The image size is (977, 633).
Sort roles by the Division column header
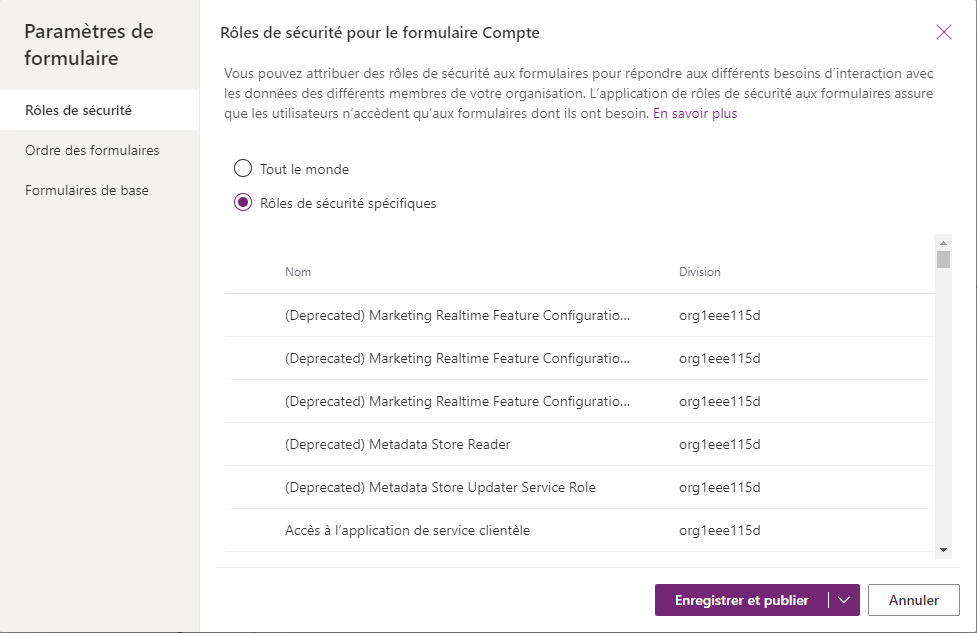coord(700,272)
